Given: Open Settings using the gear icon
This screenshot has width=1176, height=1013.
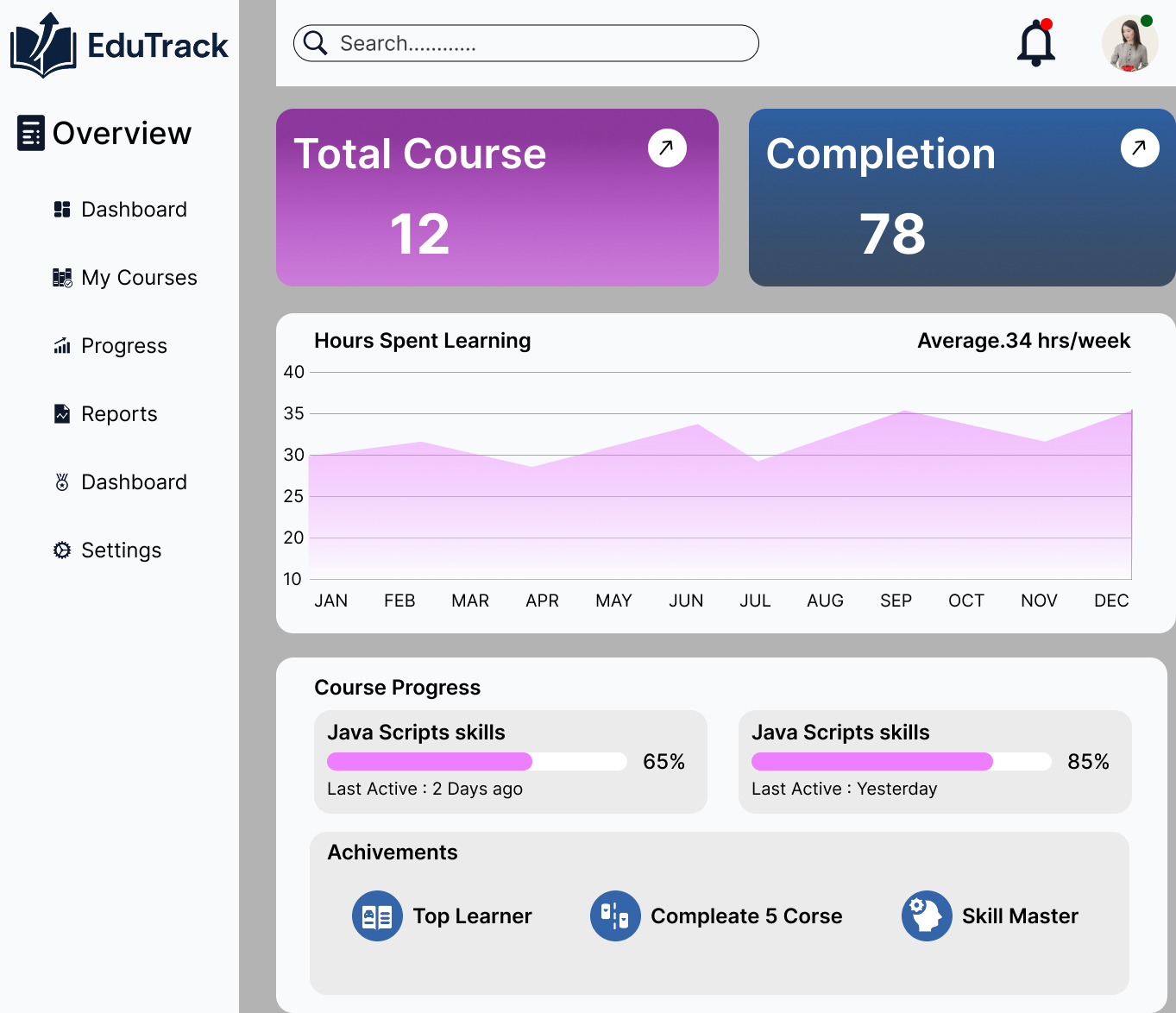Looking at the screenshot, I should 61,550.
